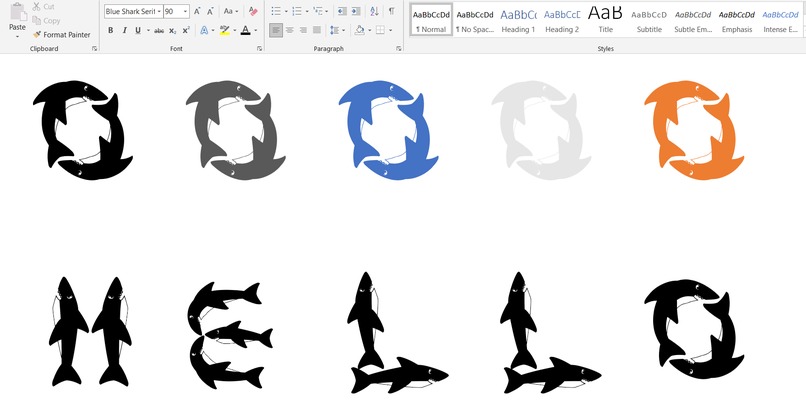Toggle Underline formatting
Image resolution: width=806 pixels, height=404 pixels.
(138, 31)
